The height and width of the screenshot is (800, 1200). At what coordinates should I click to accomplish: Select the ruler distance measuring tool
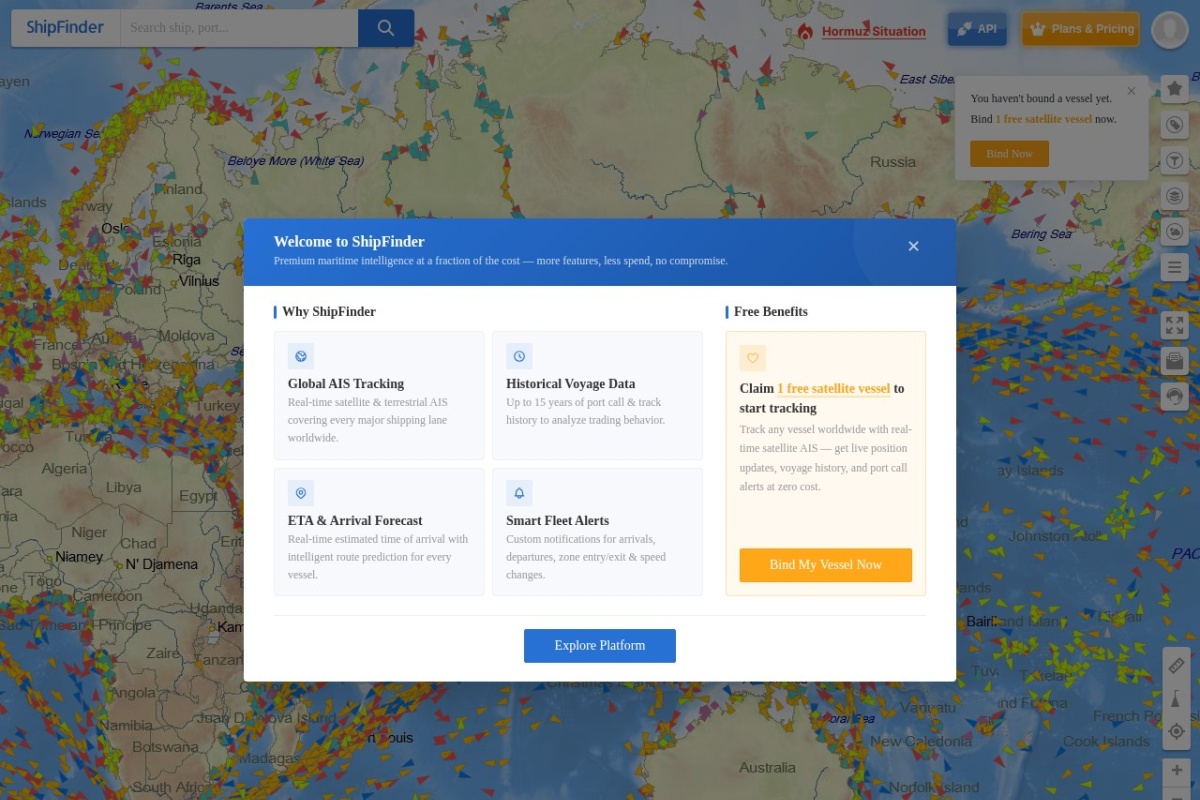click(x=1176, y=665)
